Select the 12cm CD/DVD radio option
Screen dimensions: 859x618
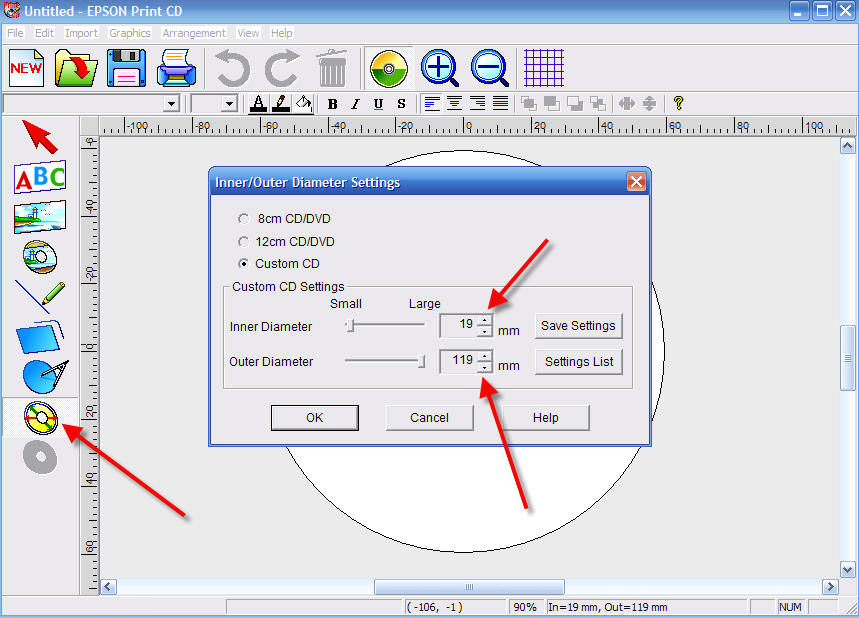pyautogui.click(x=244, y=242)
